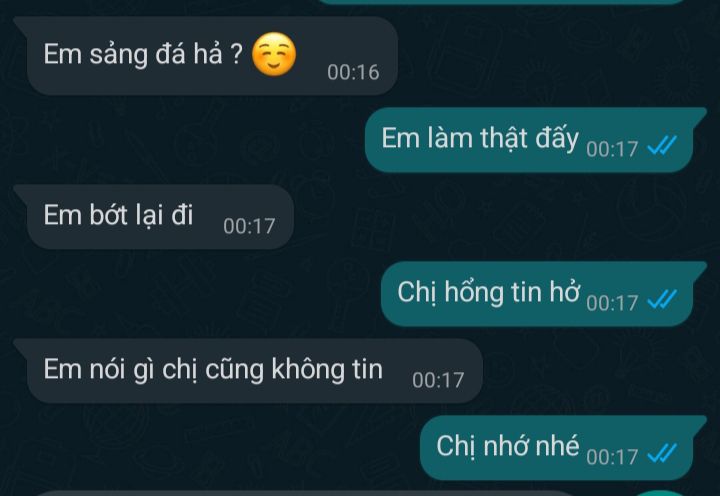Click timestamp on 'Em nói gì chị cũng không tin'

tap(438, 380)
